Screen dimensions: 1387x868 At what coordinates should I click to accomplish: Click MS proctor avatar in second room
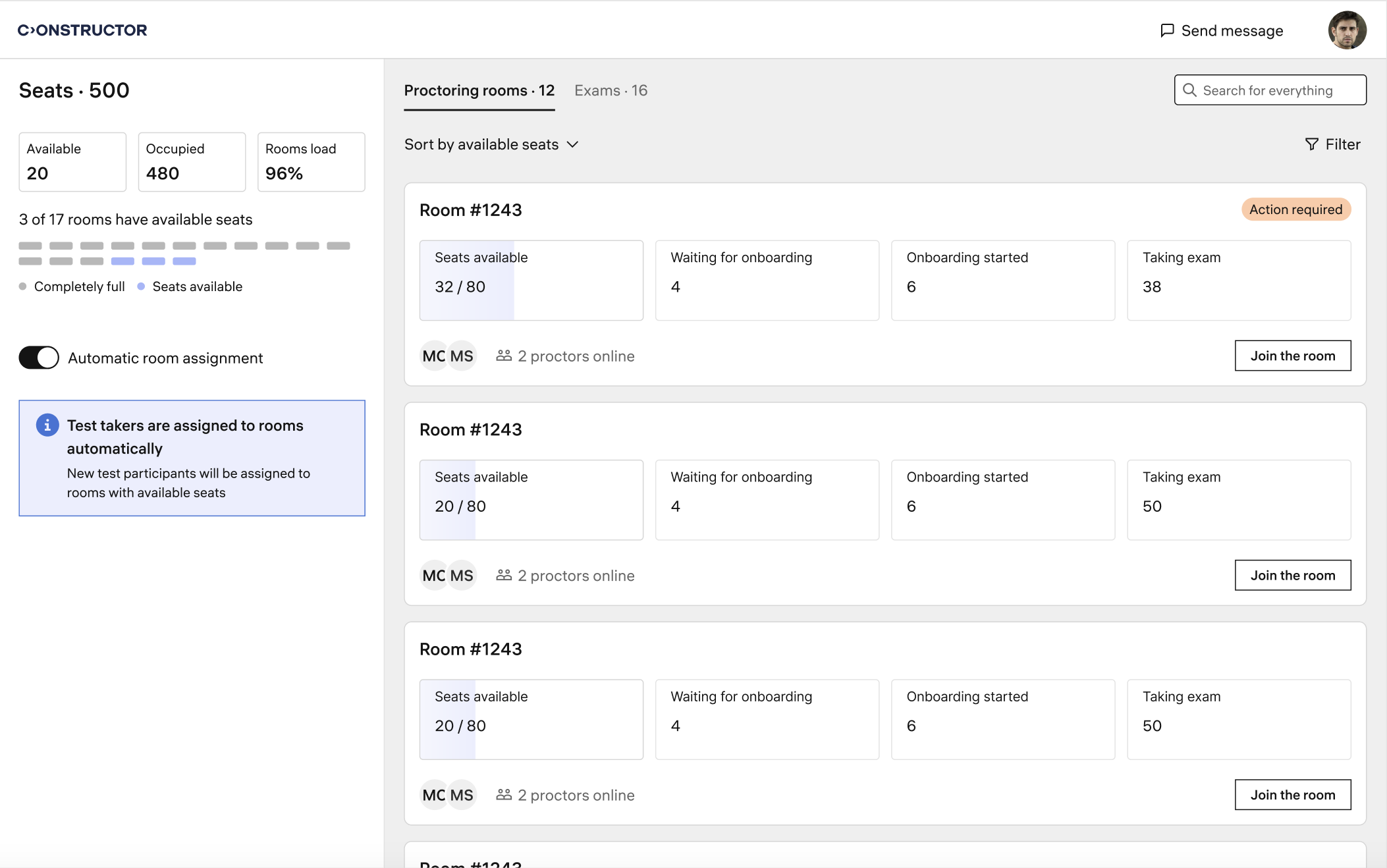pos(462,576)
